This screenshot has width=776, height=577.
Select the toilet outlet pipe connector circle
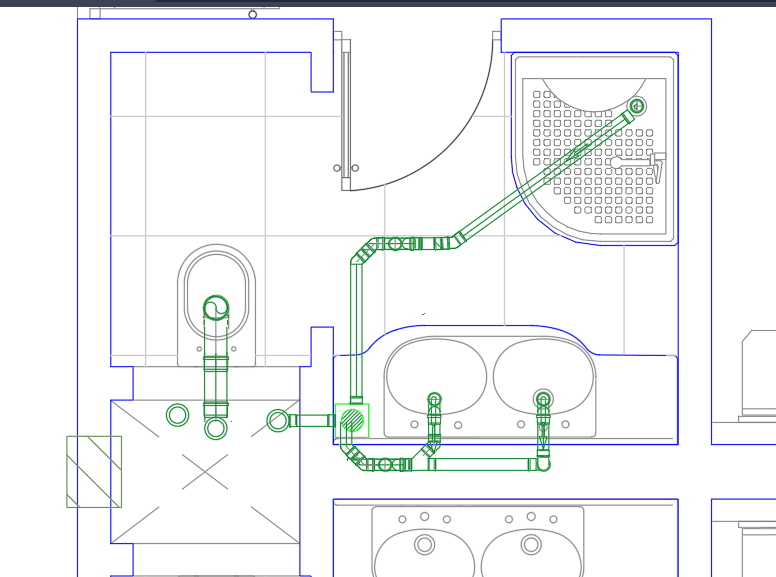click(216, 308)
